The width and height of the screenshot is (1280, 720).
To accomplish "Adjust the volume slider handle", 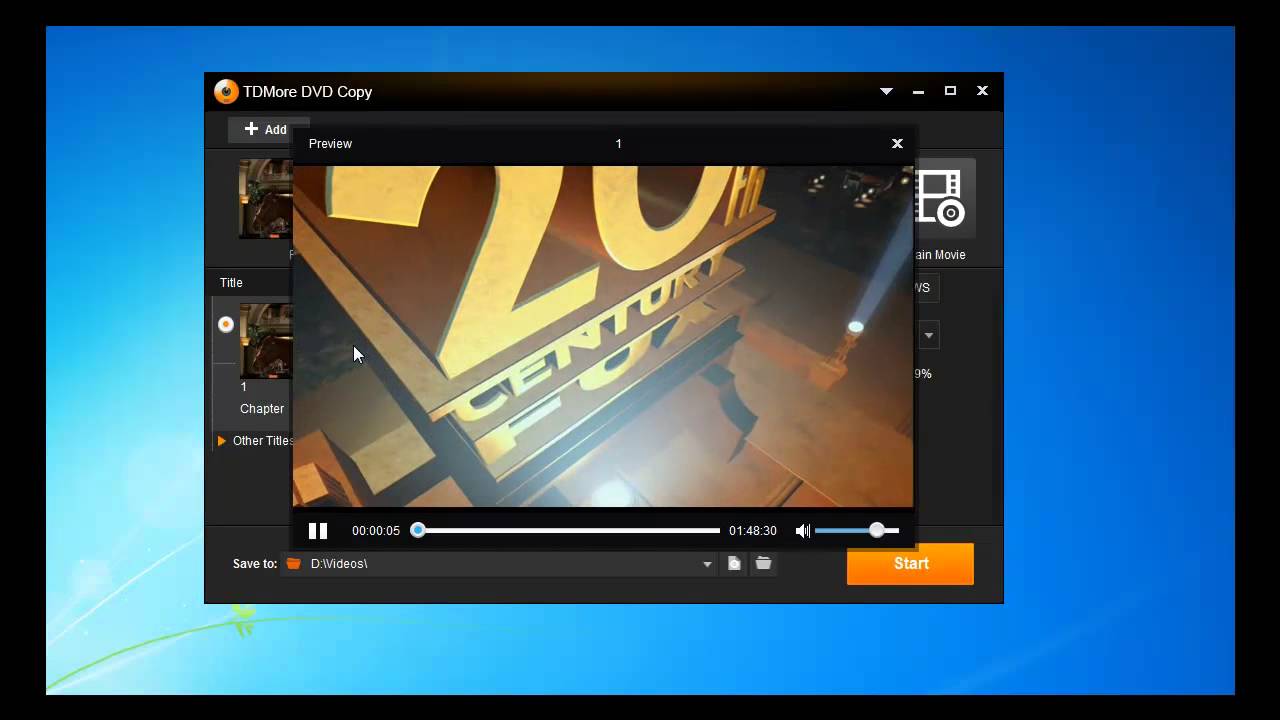I will tap(877, 531).
